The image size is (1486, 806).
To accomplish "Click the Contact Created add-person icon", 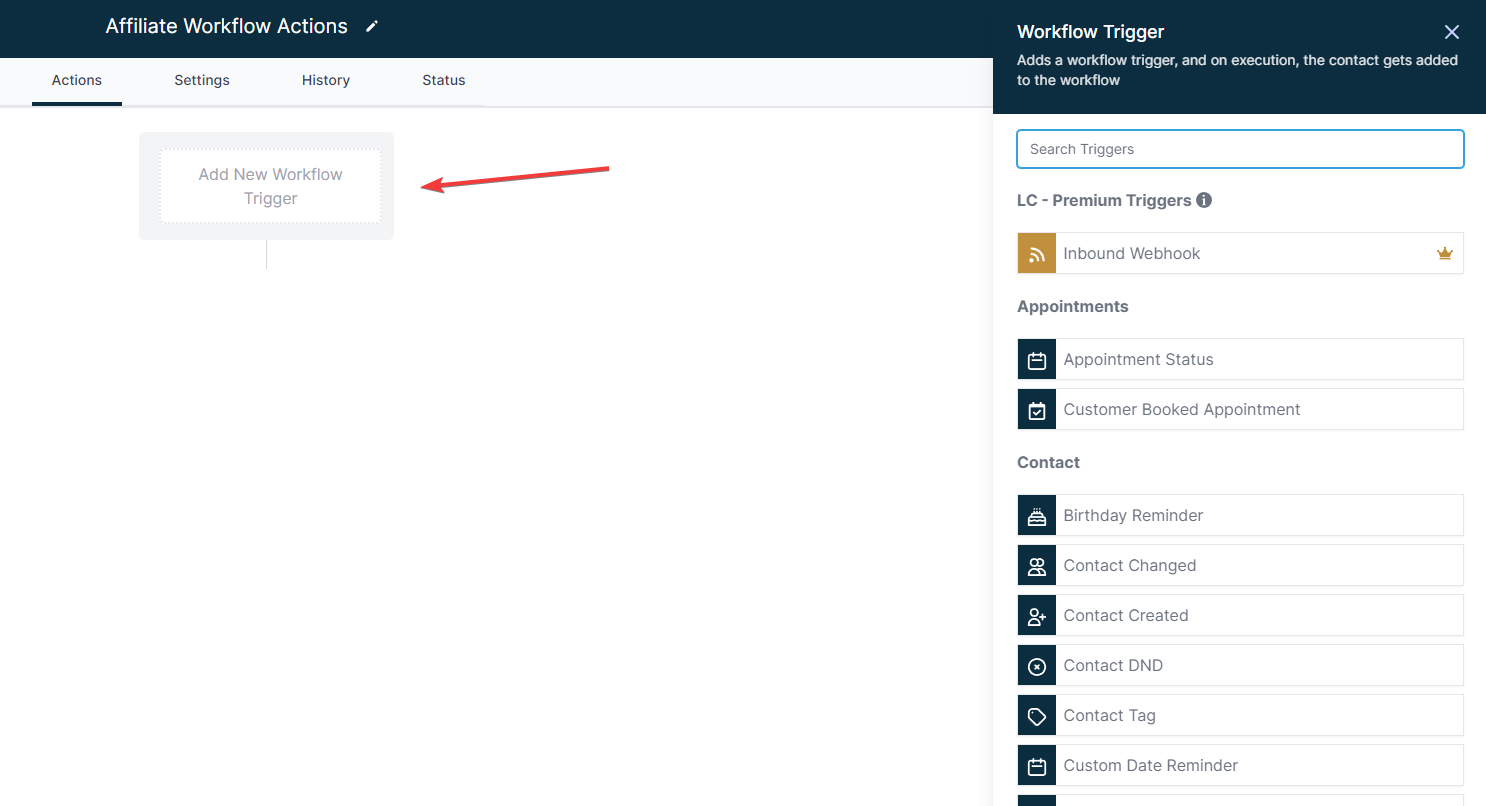I will click(1037, 615).
